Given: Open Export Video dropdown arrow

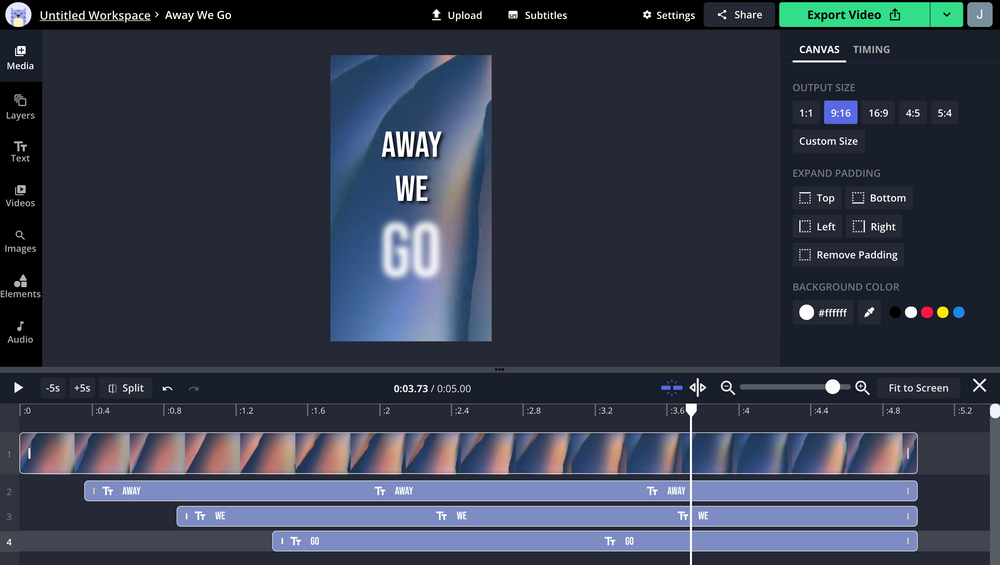Looking at the screenshot, I should click(946, 15).
